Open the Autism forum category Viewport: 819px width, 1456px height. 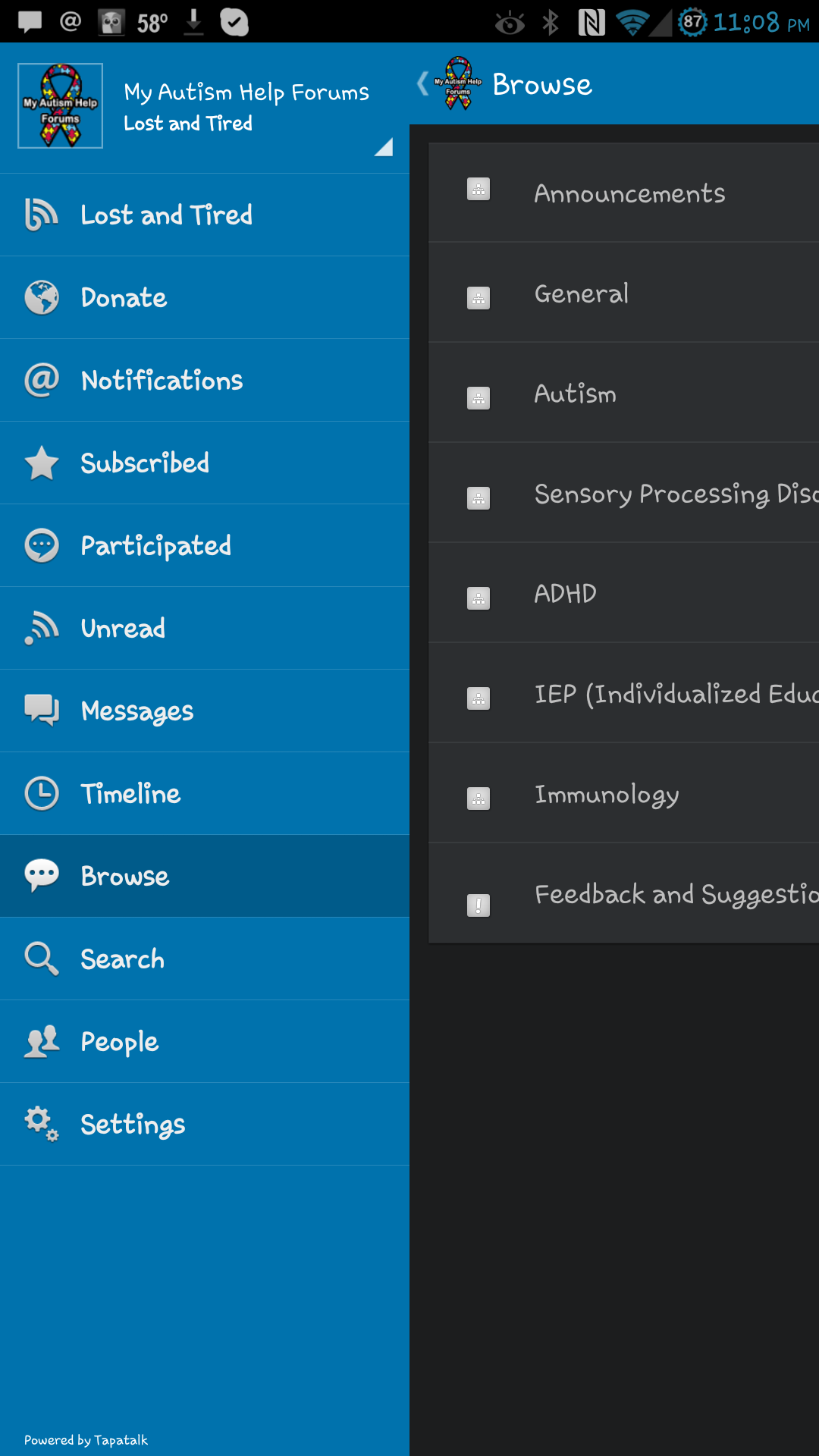coord(575,394)
